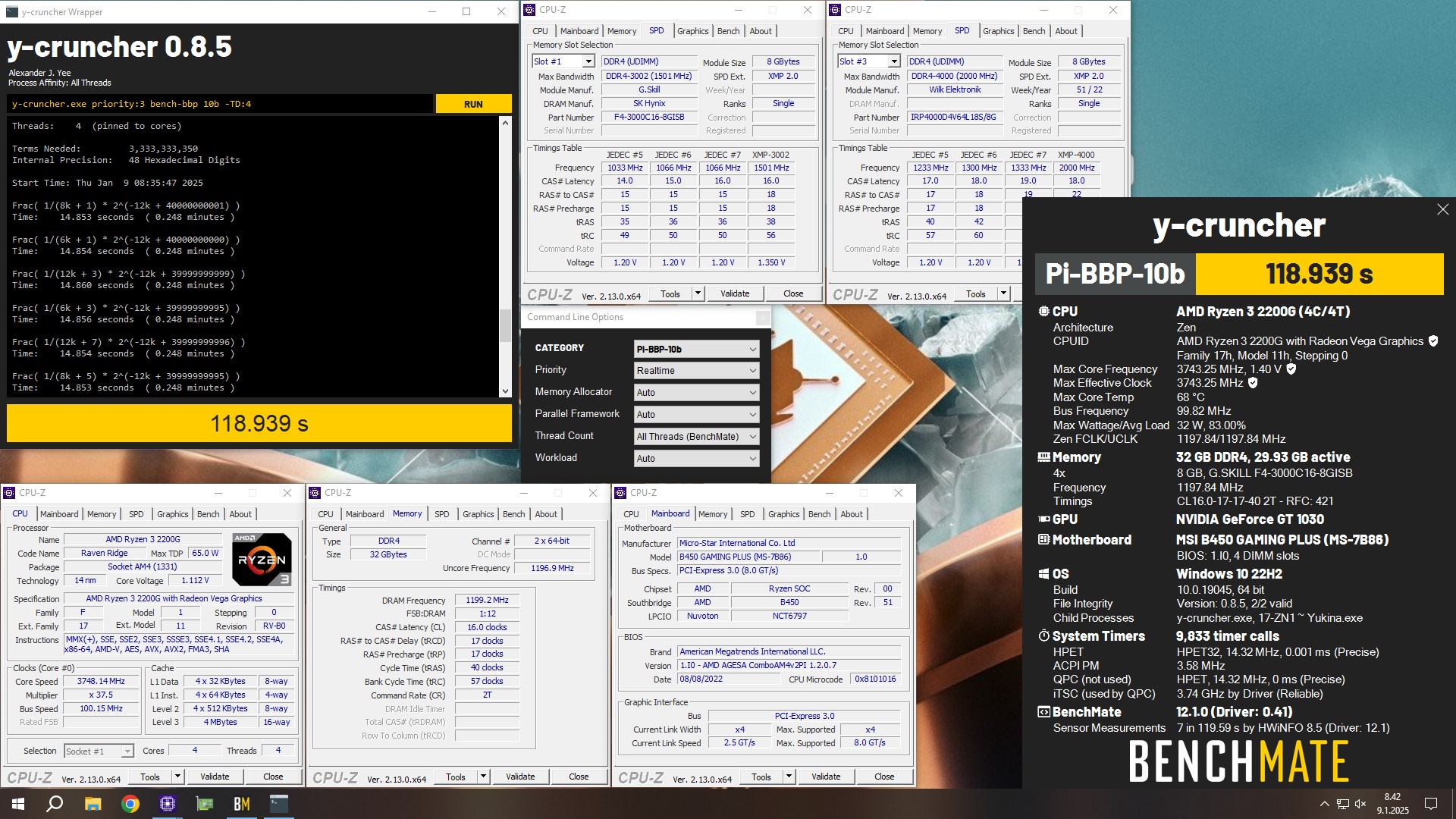Click Tools button in Slot #3 CPU-Z window
This screenshot has width=1456, height=819.
point(976,293)
